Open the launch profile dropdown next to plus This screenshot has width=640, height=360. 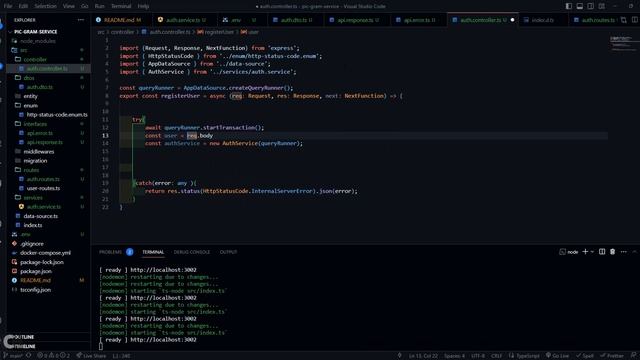(x=592, y=252)
